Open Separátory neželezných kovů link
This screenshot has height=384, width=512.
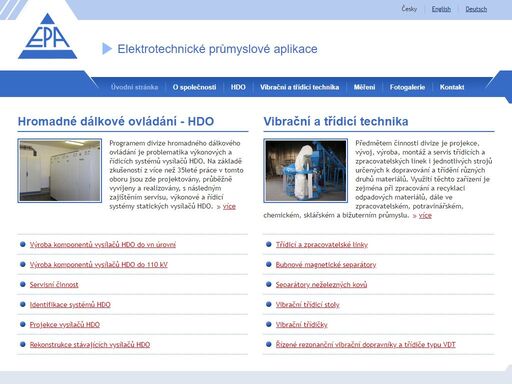[321, 285]
